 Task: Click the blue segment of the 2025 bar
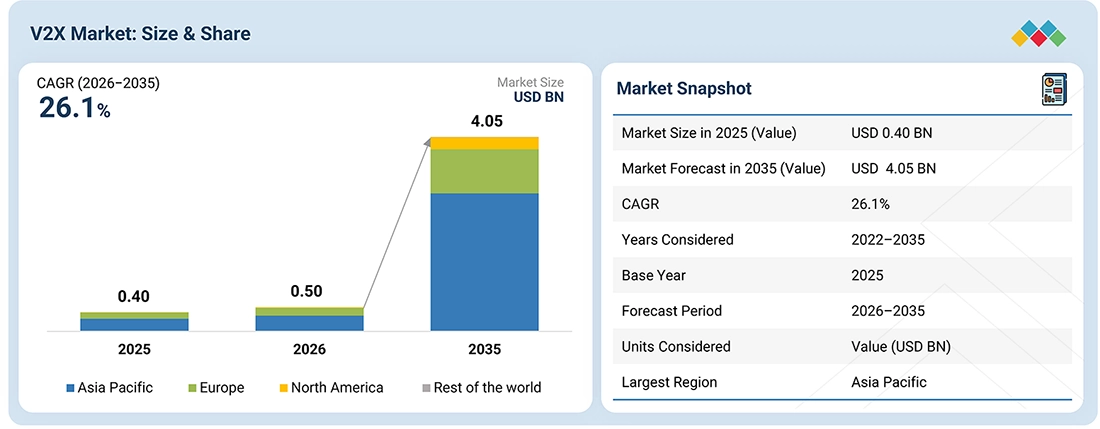134,325
